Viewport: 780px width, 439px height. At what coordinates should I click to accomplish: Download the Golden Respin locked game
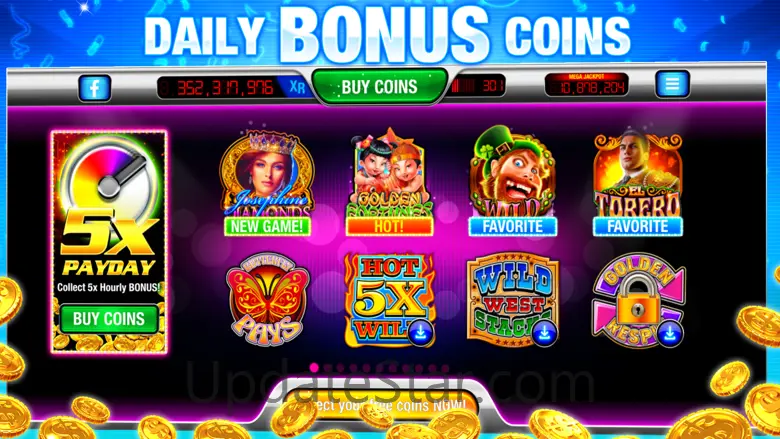pyautogui.click(x=670, y=333)
